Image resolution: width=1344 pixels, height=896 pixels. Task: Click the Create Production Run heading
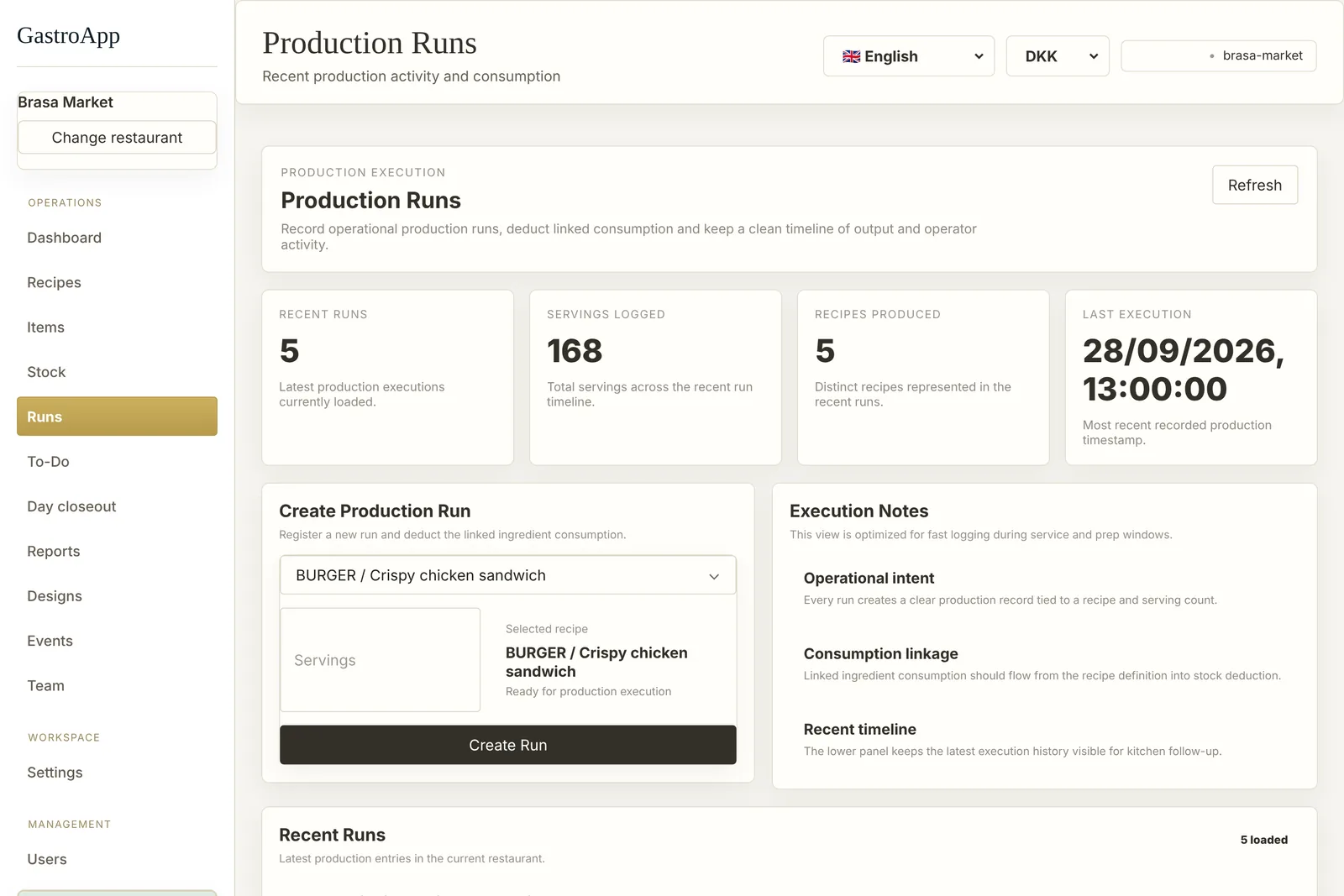click(375, 511)
